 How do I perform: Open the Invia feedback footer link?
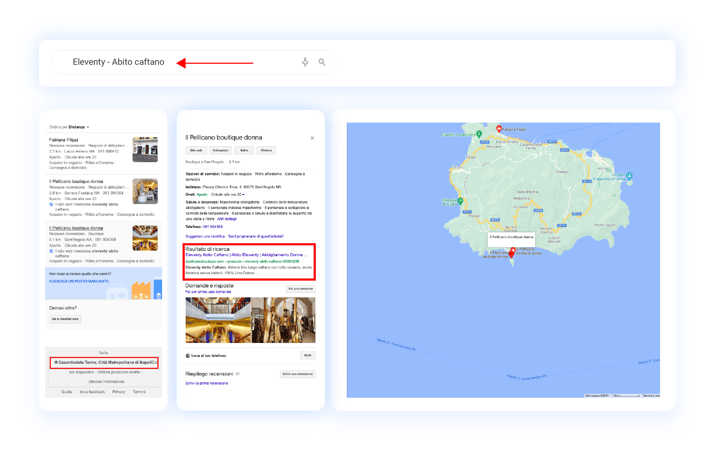pos(92,392)
